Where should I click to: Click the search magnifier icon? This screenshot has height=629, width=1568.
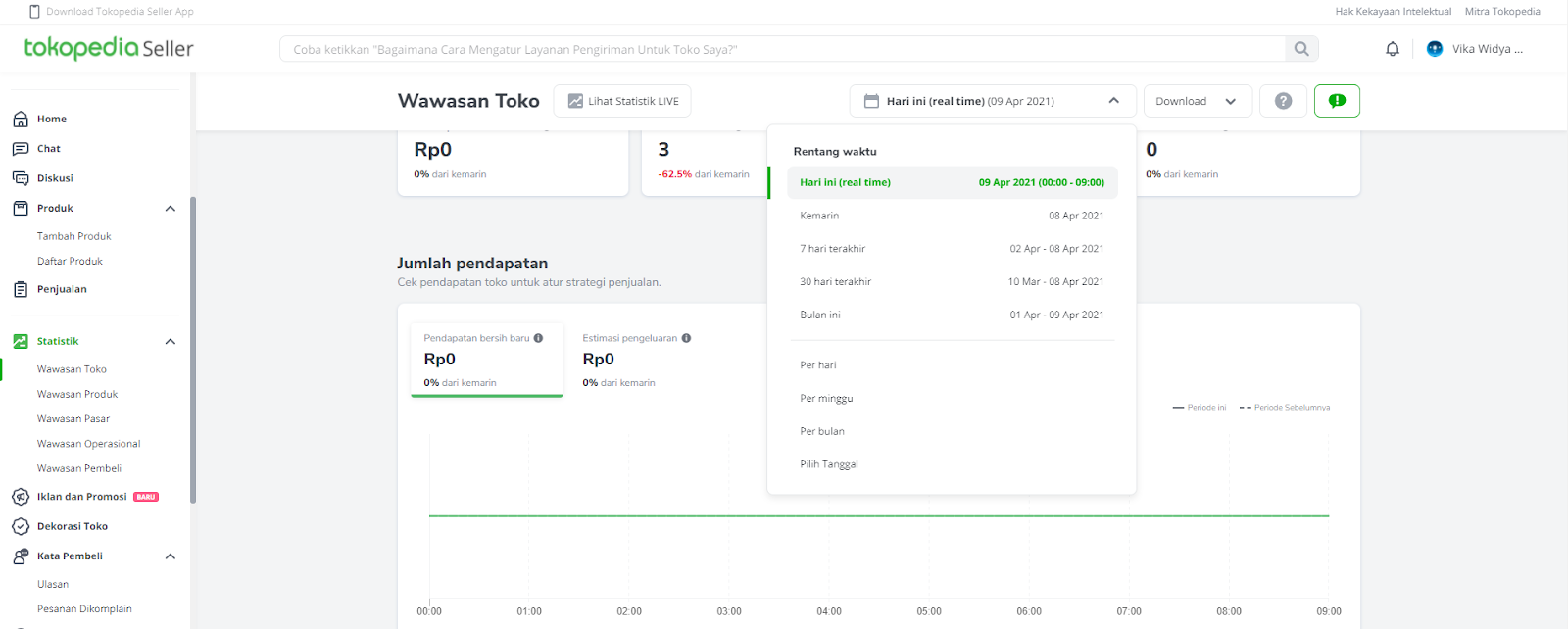1301,49
